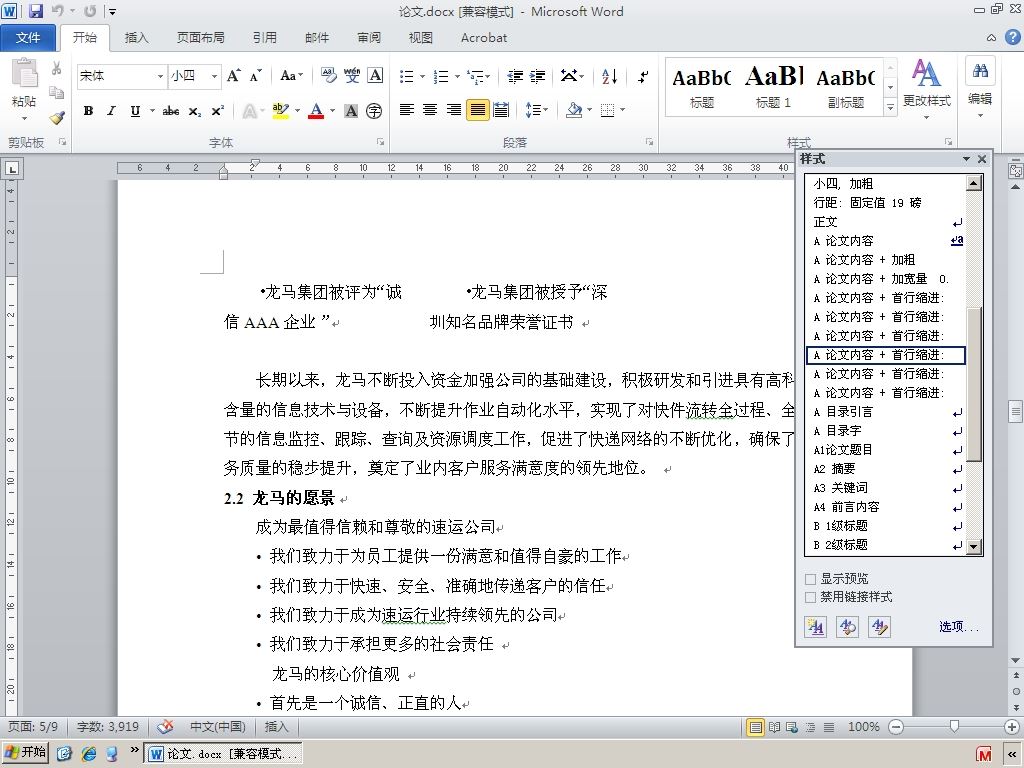The width and height of the screenshot is (1024, 768).
Task: Center the paragraph text
Action: pos(430,110)
